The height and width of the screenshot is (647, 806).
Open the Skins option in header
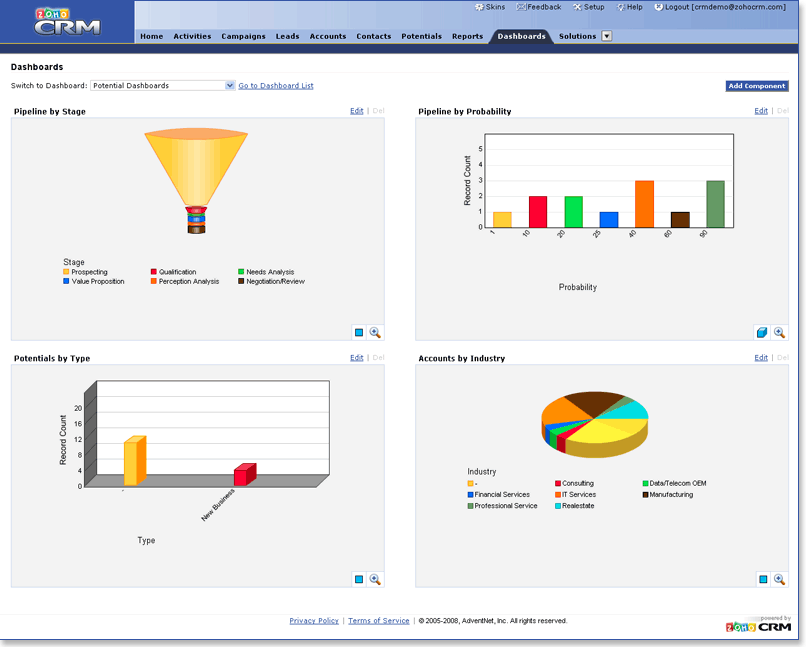click(490, 7)
